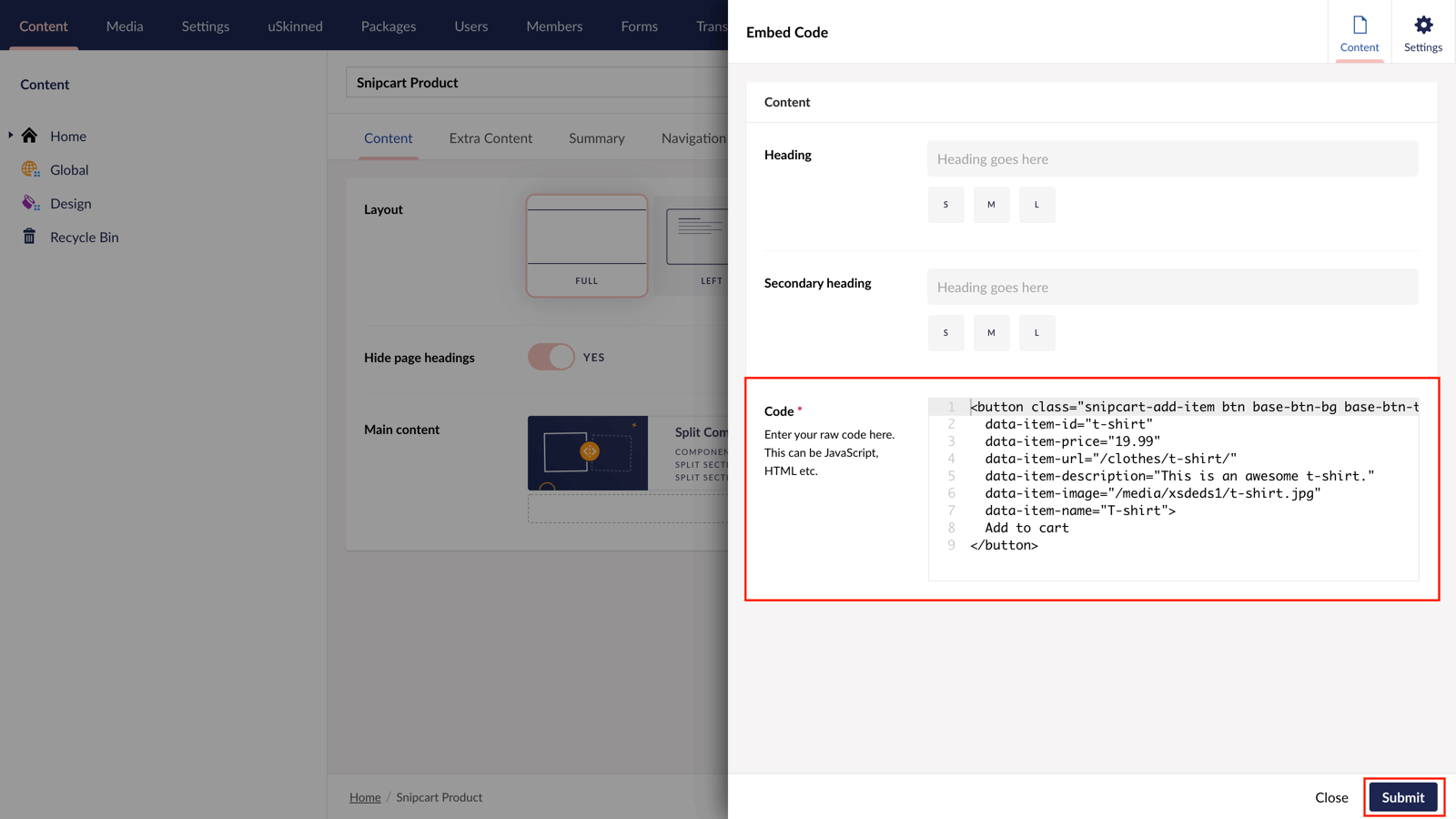Switch to the Summary tab

[596, 138]
